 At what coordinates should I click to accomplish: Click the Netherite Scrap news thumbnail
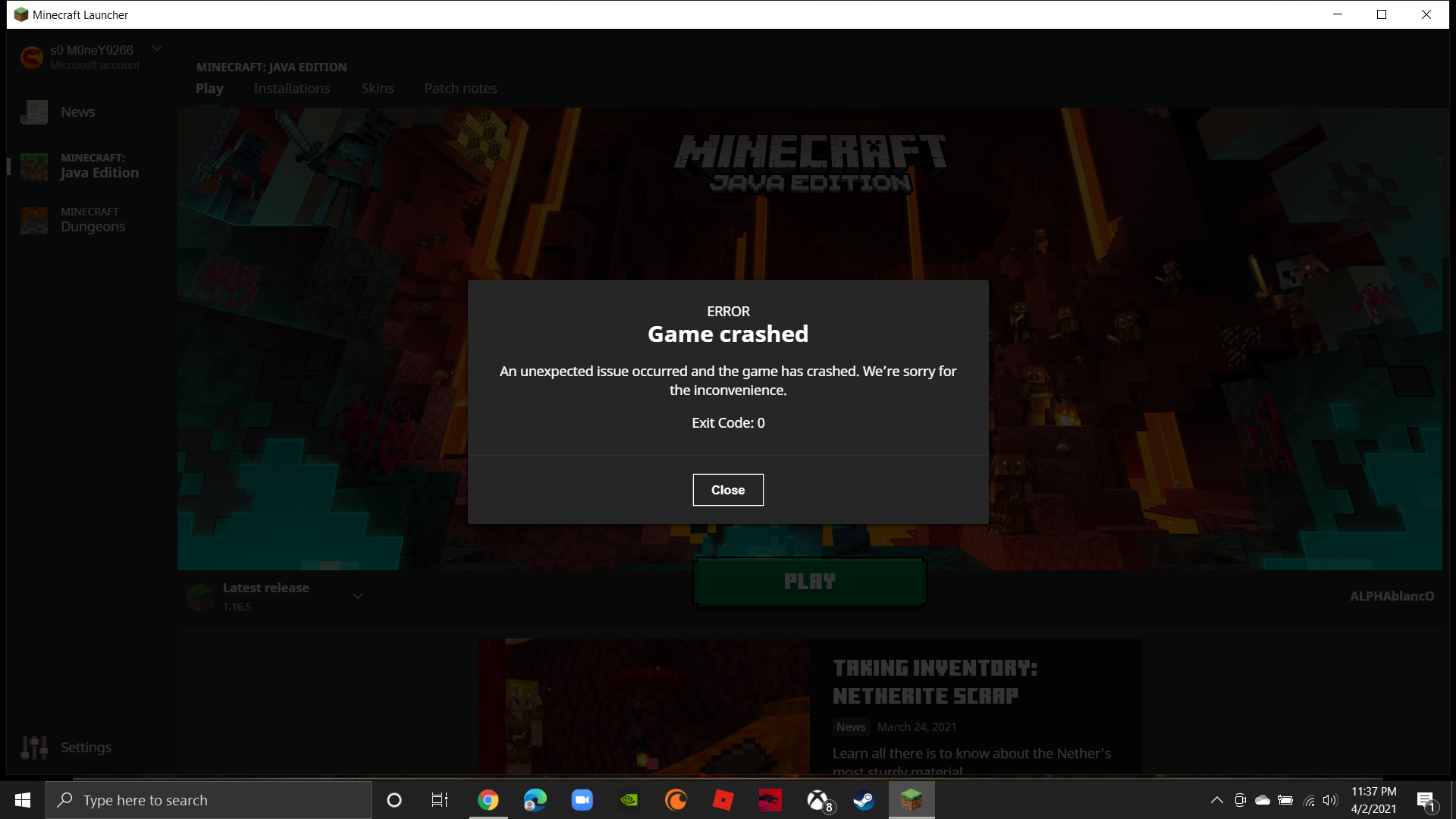645,705
